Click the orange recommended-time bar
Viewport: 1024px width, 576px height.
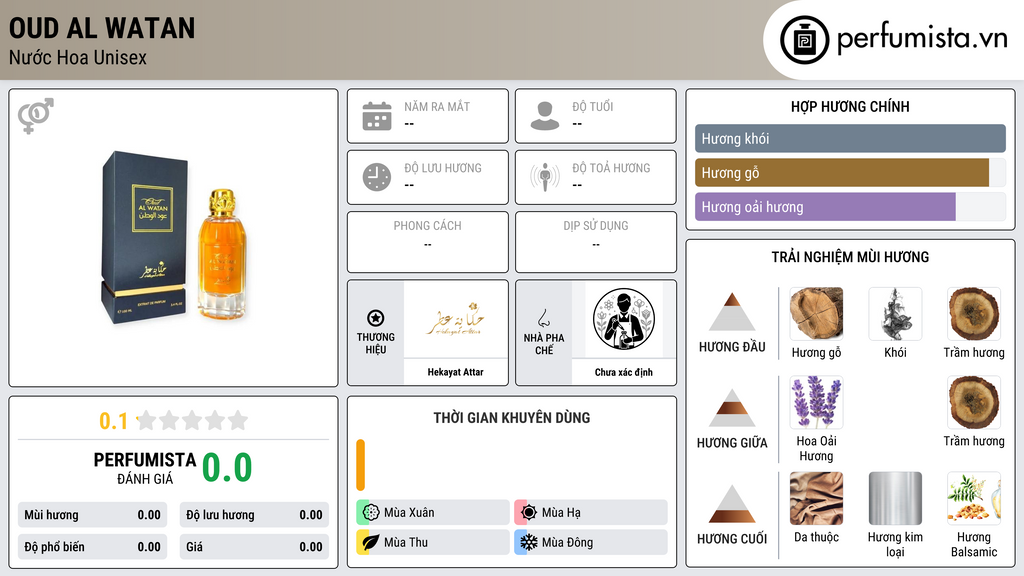click(x=360, y=465)
